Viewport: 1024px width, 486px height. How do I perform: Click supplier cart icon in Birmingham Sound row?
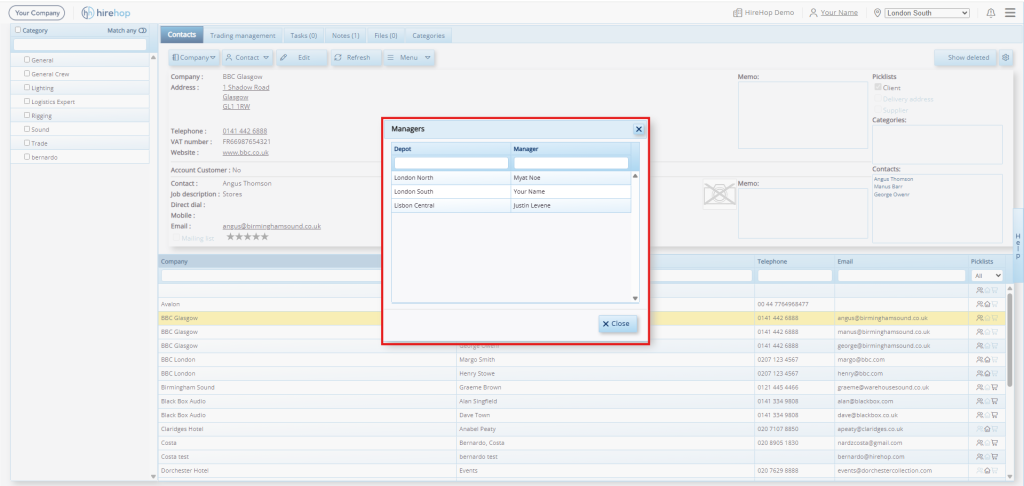[995, 387]
